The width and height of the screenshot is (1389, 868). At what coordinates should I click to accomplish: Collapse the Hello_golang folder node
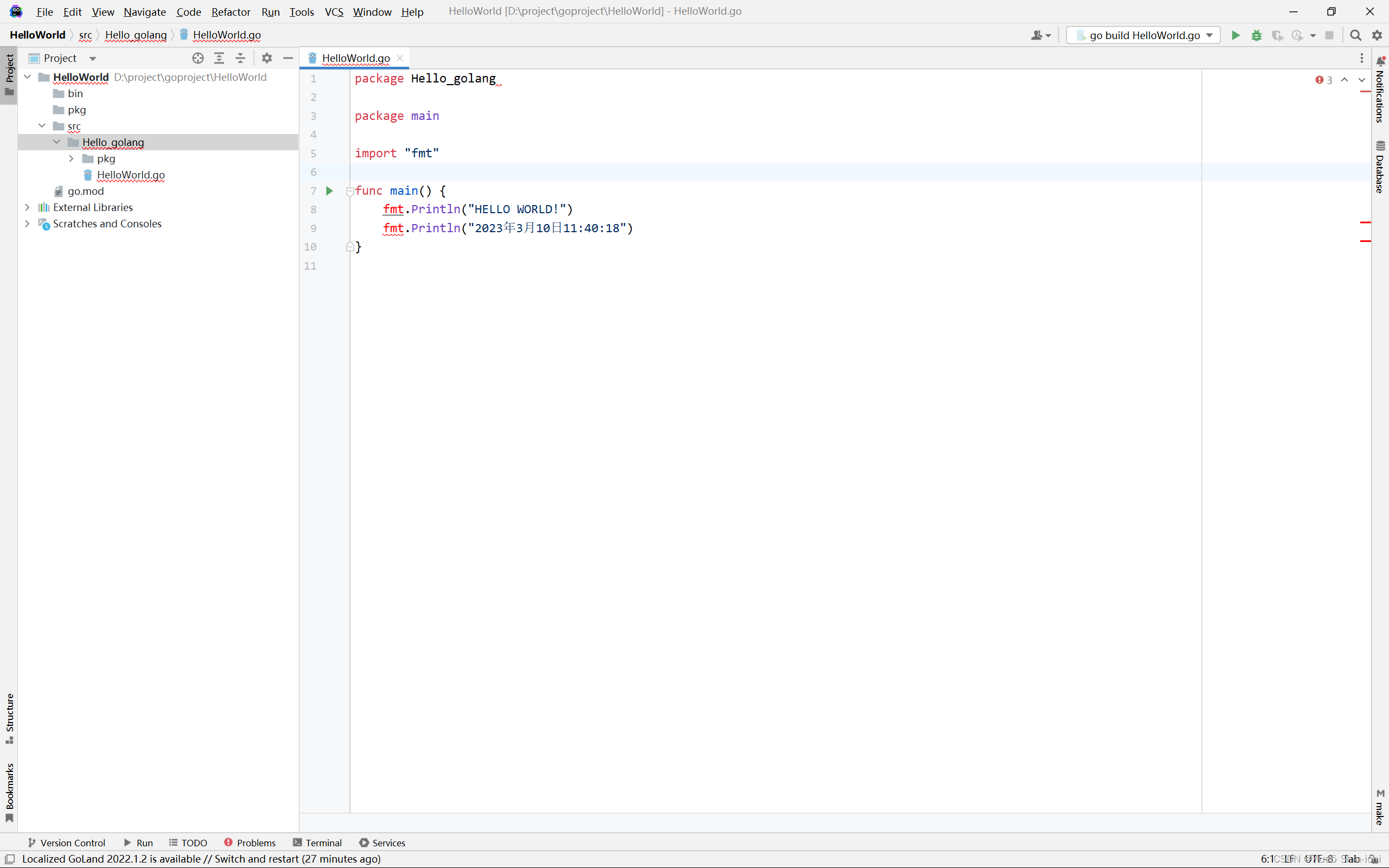[56, 142]
